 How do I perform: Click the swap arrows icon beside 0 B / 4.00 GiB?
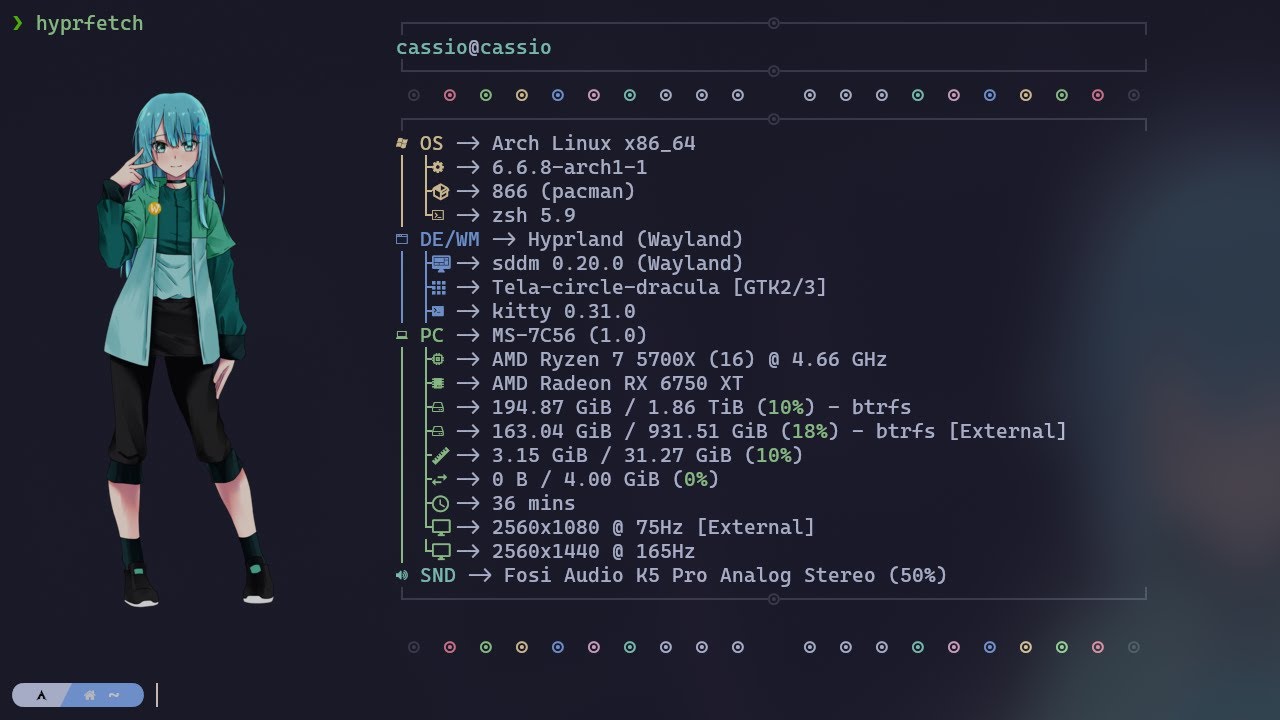(438, 479)
